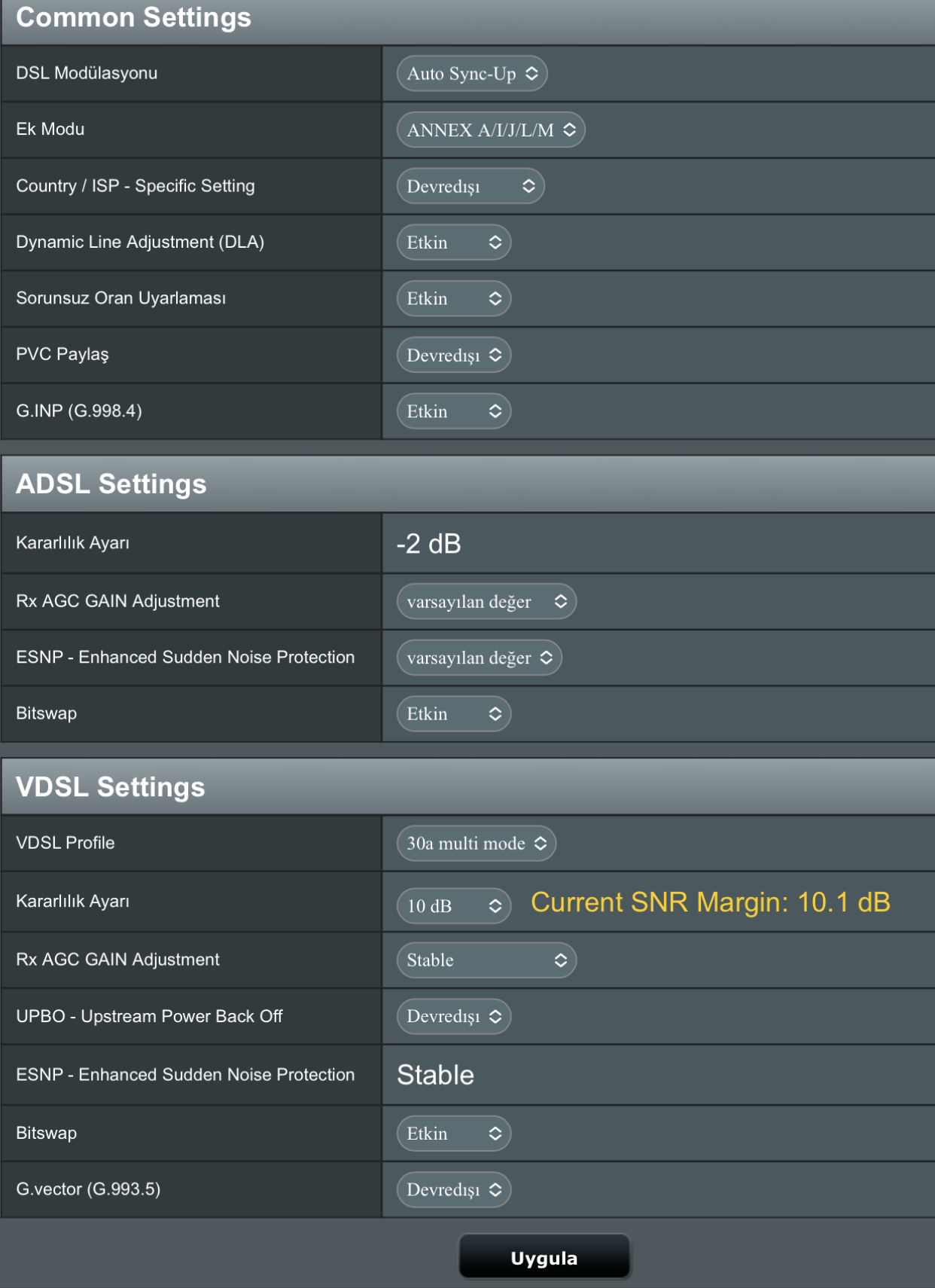
Task: Open PVC Paylaş Devredışı dropdown
Action: (454, 356)
